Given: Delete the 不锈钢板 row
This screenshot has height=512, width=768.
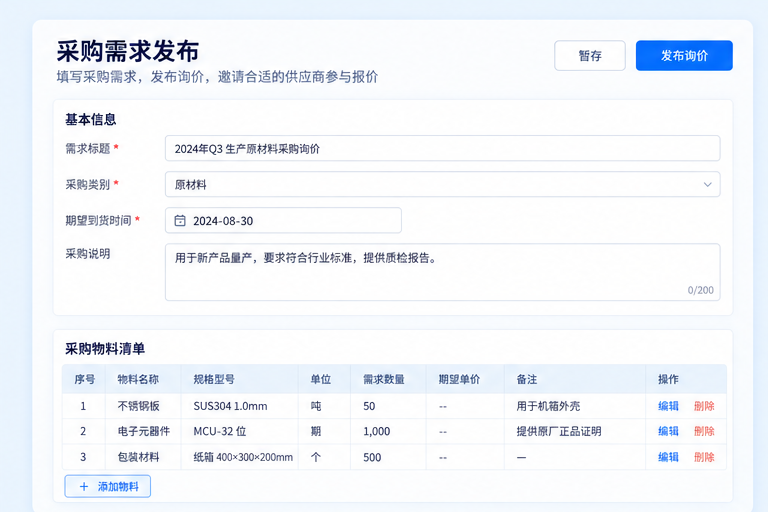Looking at the screenshot, I should [x=704, y=406].
